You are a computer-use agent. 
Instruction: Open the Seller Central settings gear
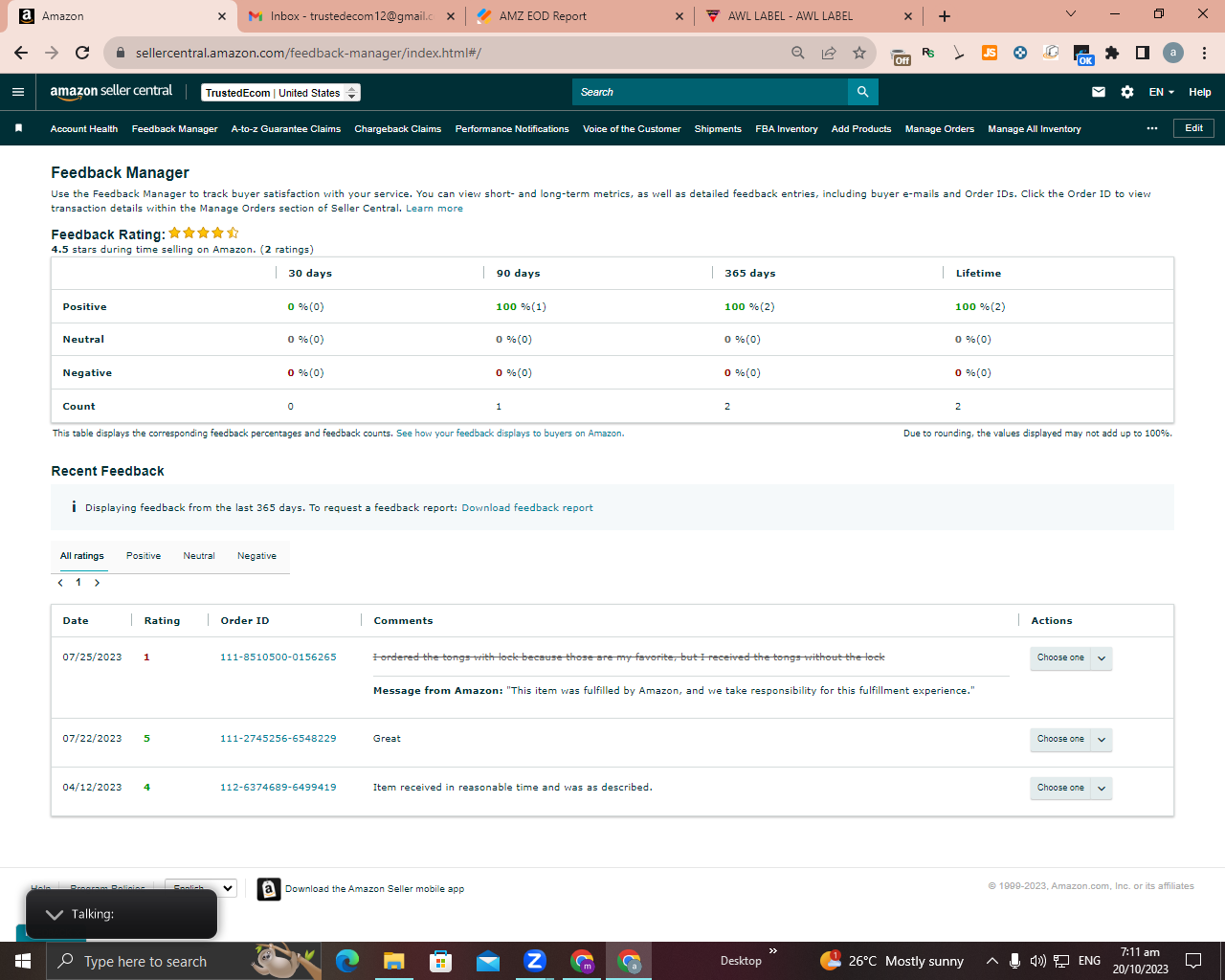pos(1127,92)
